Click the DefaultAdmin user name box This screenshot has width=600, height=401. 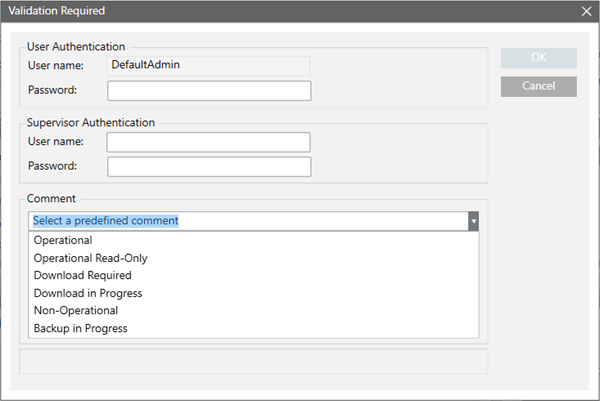(x=209, y=65)
